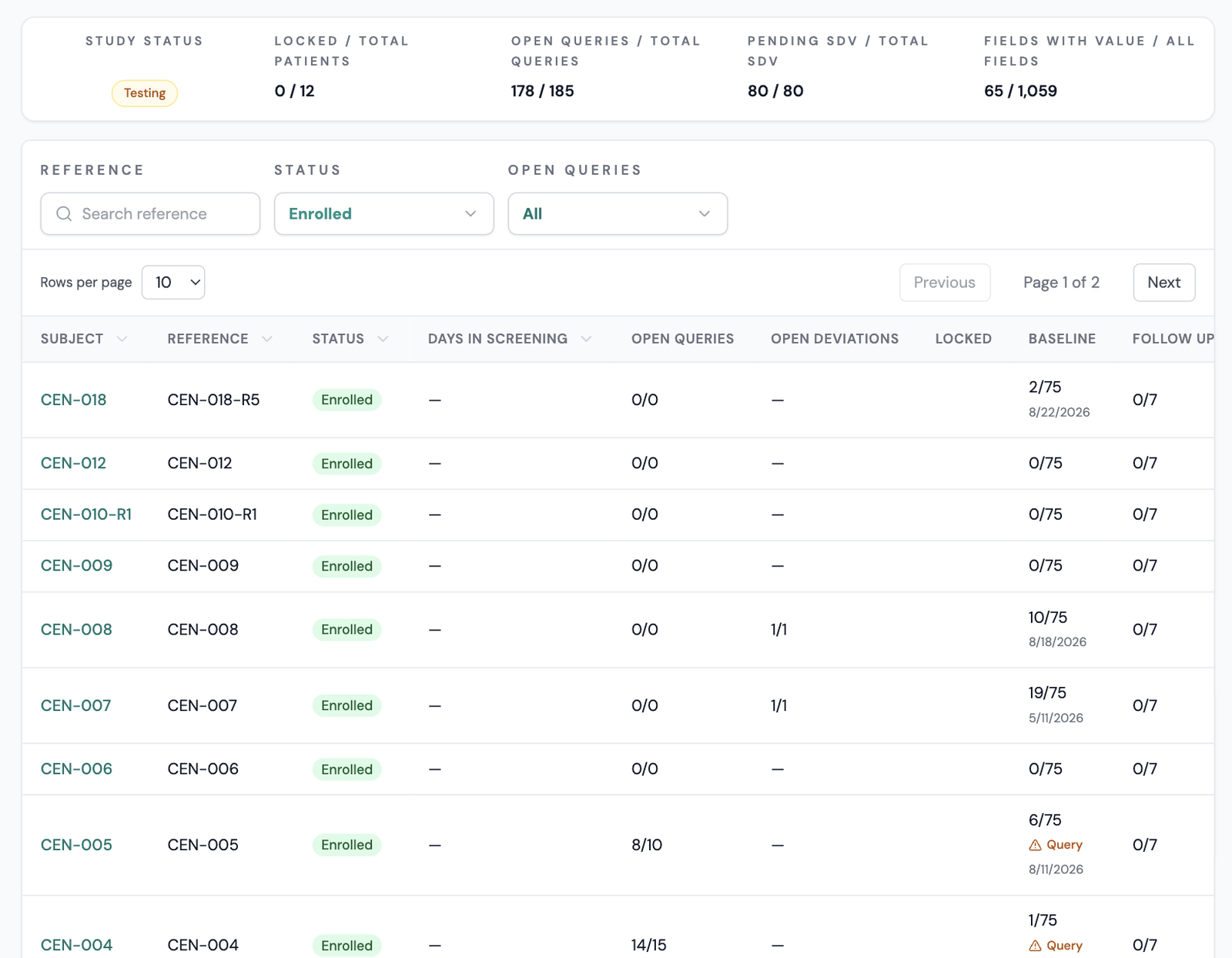The height and width of the screenshot is (958, 1232).
Task: Sort by Subject column chevron
Action: coord(122,339)
